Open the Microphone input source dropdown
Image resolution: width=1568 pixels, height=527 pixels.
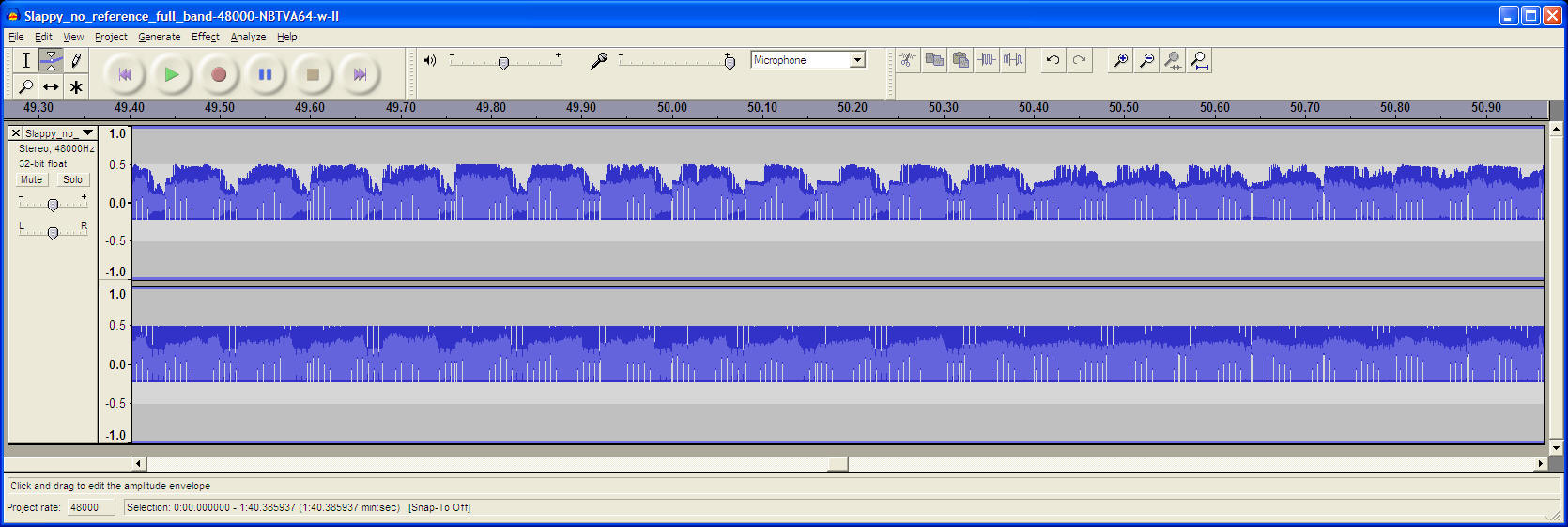[x=856, y=60]
